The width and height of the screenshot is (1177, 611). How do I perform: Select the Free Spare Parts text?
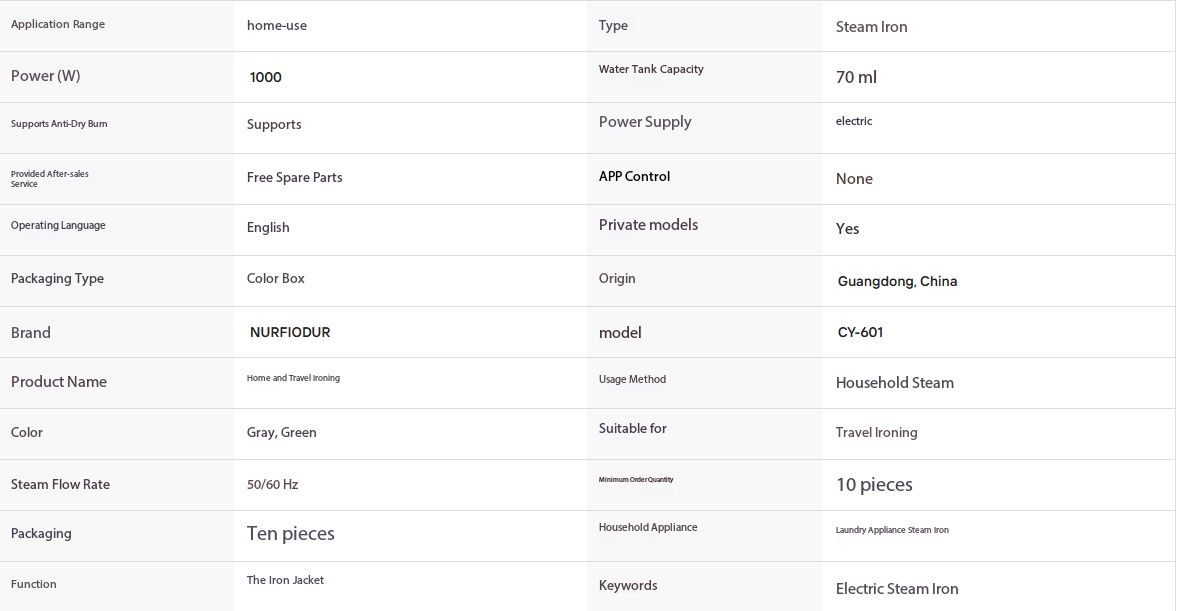point(294,177)
